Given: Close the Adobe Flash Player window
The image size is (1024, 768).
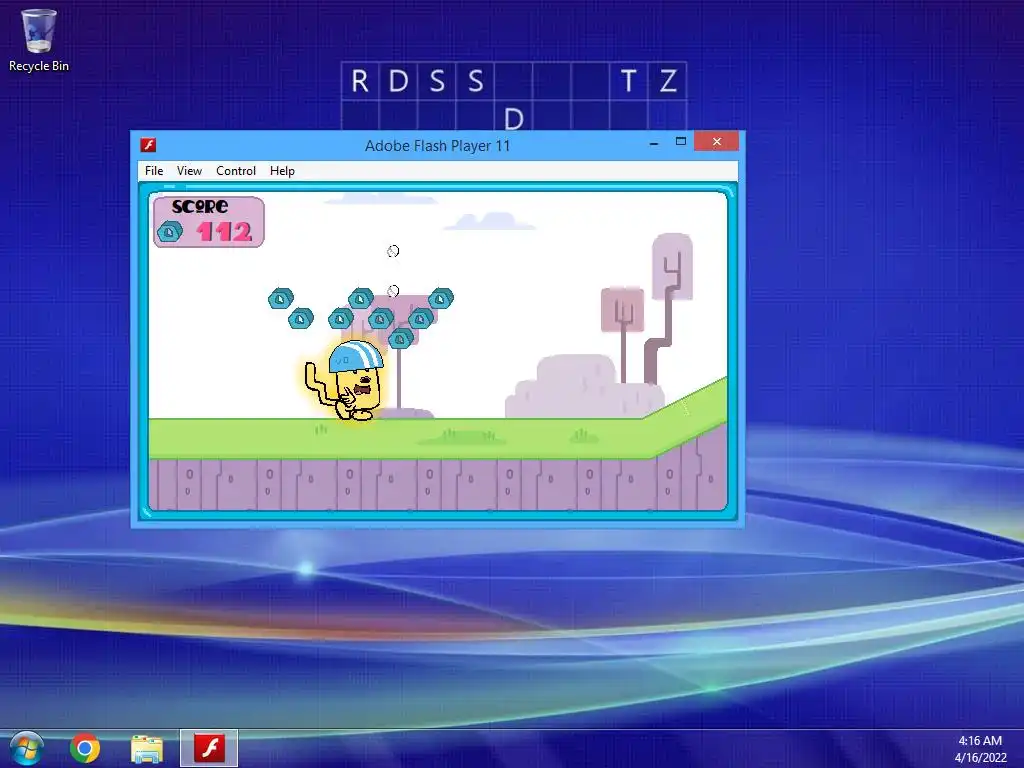Looking at the screenshot, I should (x=716, y=142).
